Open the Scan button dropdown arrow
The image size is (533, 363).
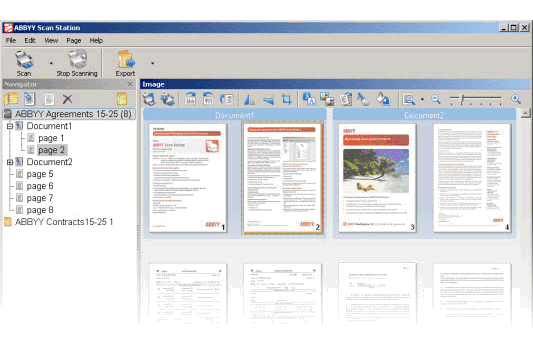tap(51, 63)
